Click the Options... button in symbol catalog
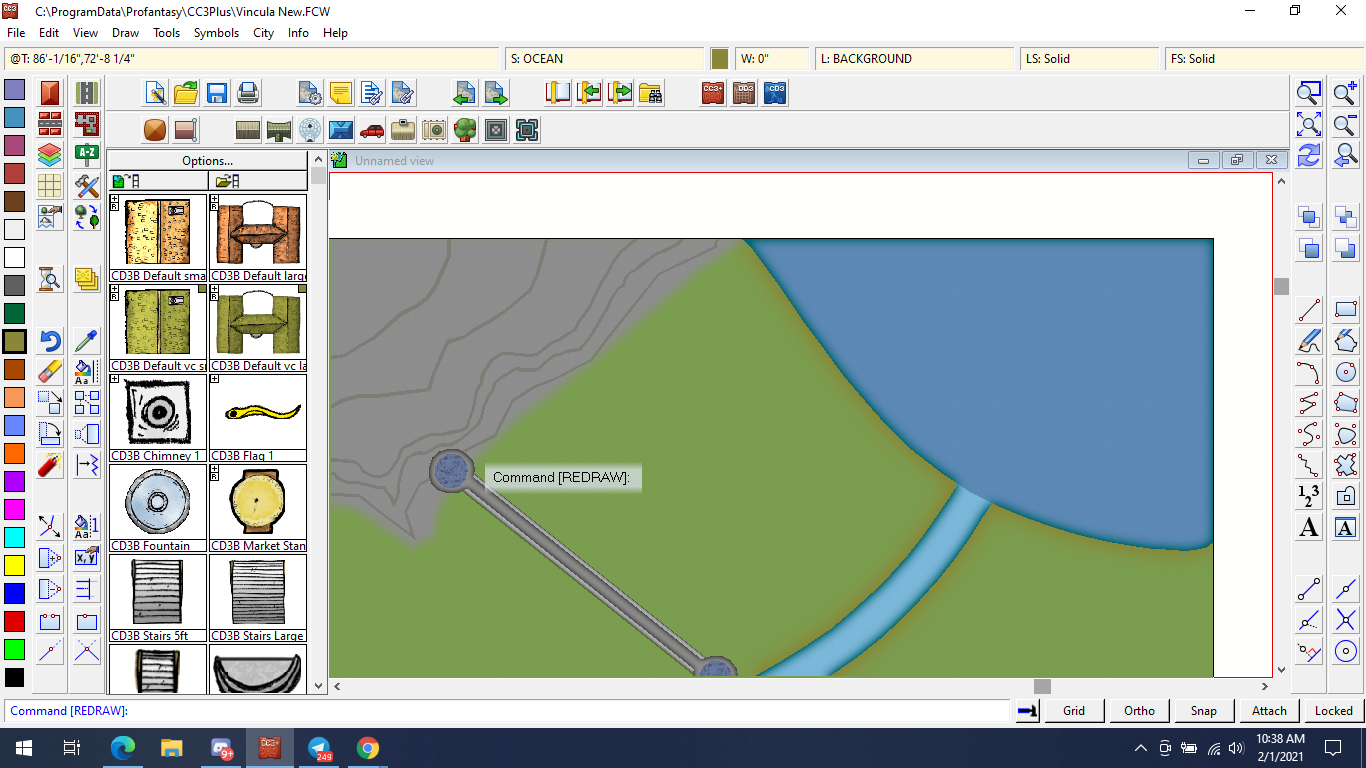The width and height of the screenshot is (1366, 768). [208, 161]
